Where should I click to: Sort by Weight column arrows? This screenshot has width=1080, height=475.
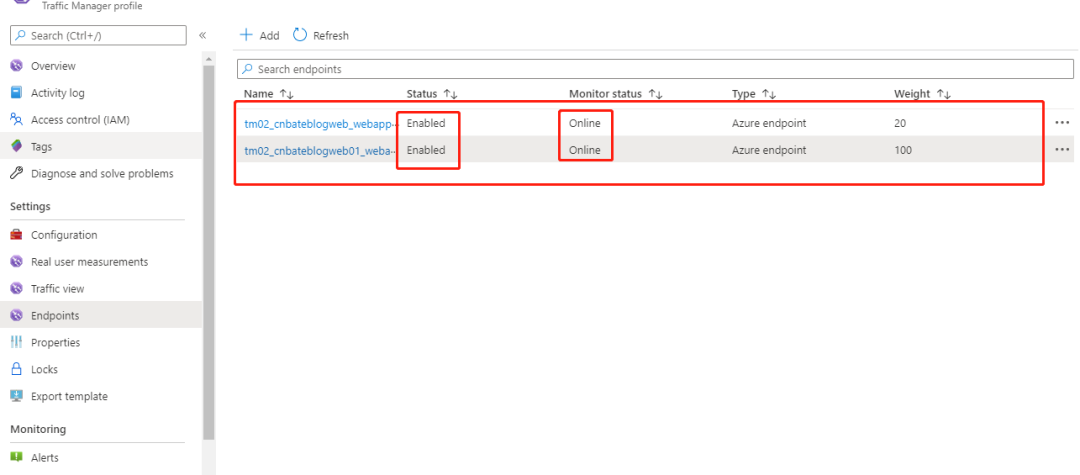tap(944, 94)
